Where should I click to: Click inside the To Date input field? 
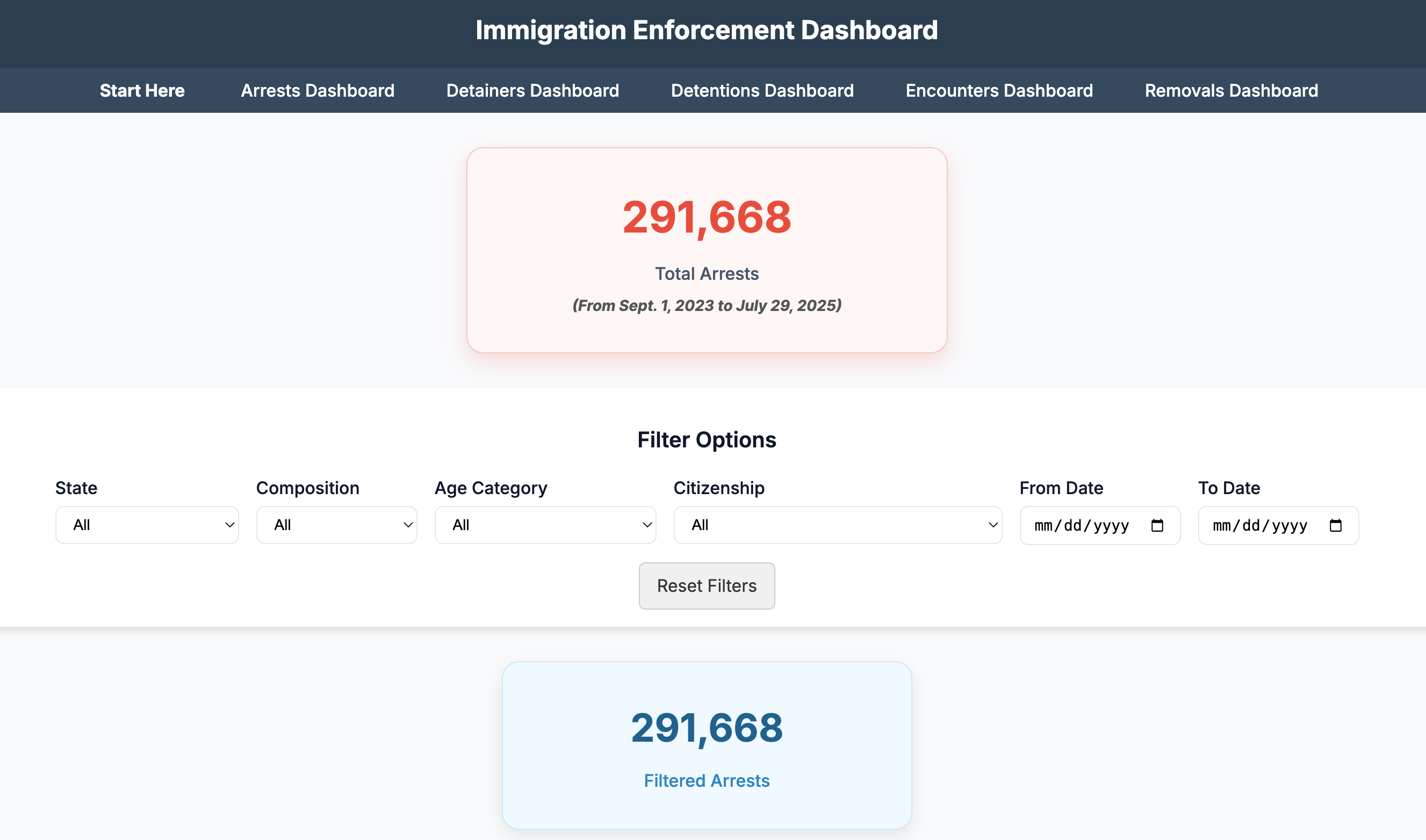(1259, 525)
